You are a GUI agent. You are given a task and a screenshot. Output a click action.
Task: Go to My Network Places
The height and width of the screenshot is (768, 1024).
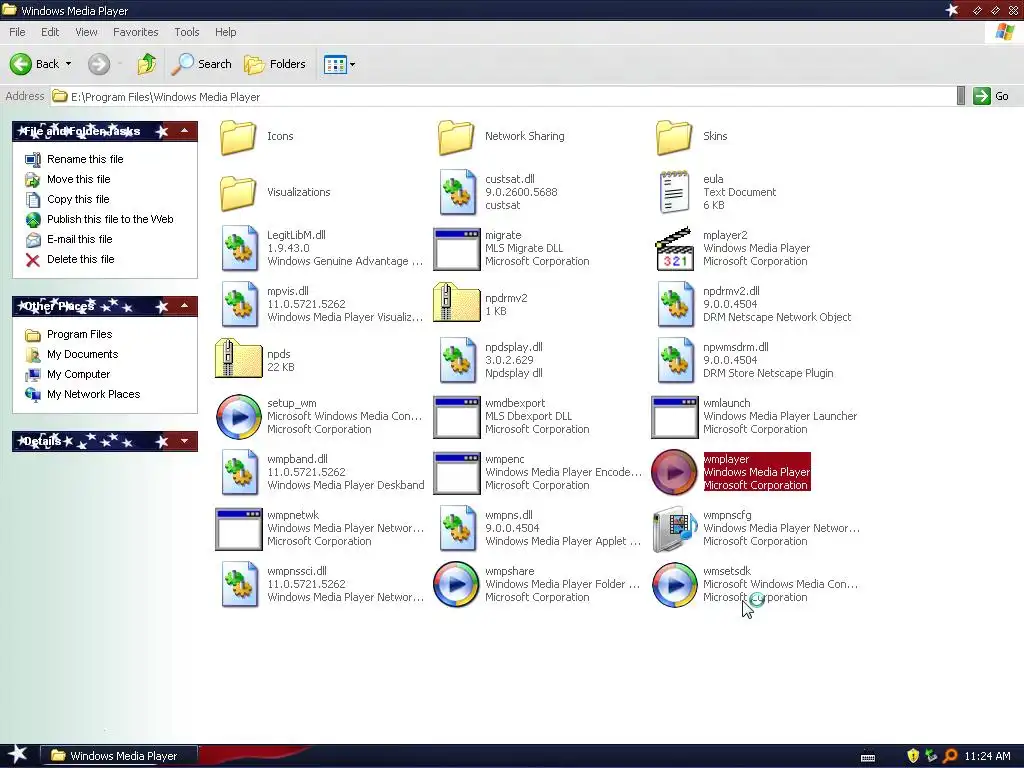tap(93, 394)
